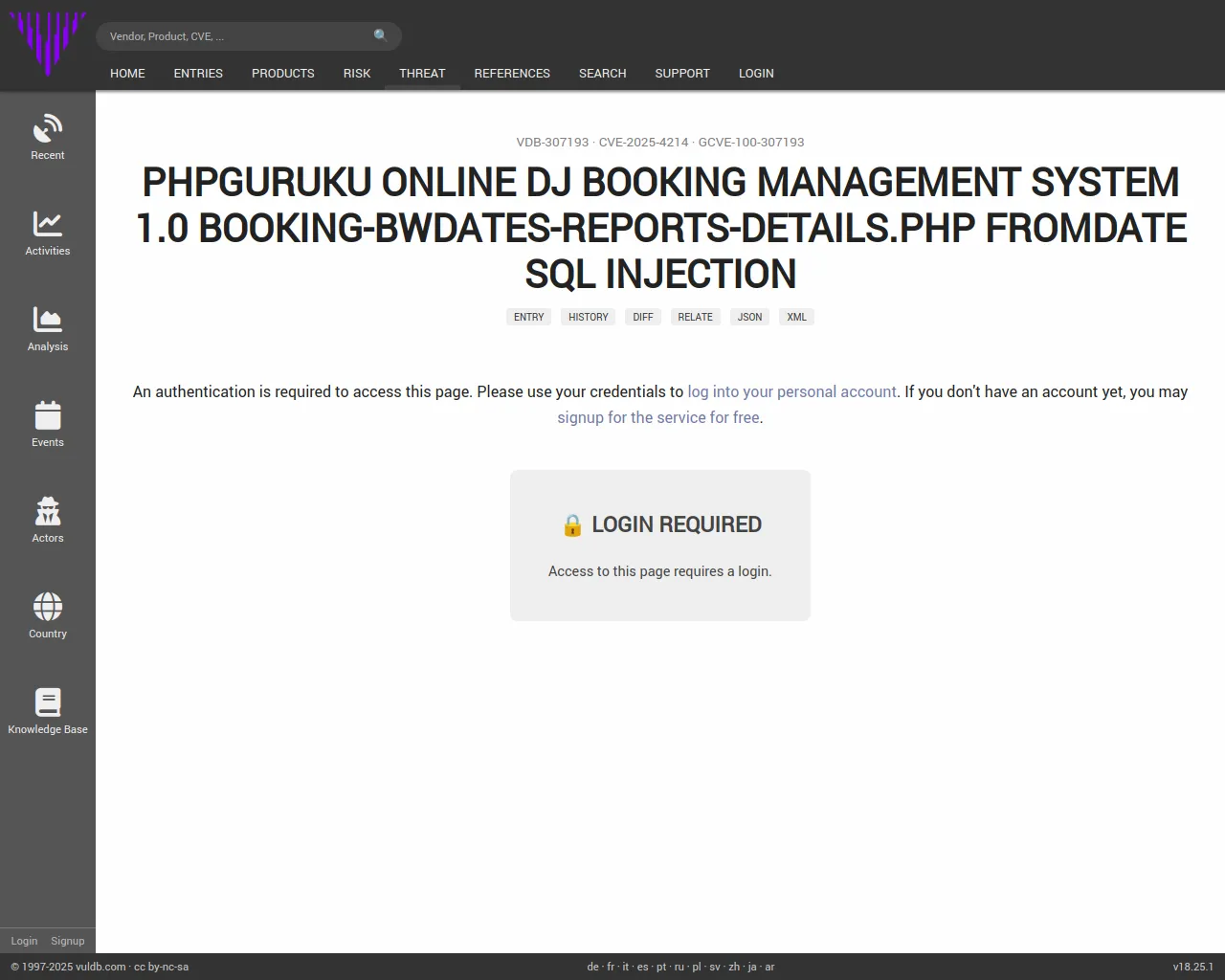
Task: Switch language to ar
Action: [769, 967]
